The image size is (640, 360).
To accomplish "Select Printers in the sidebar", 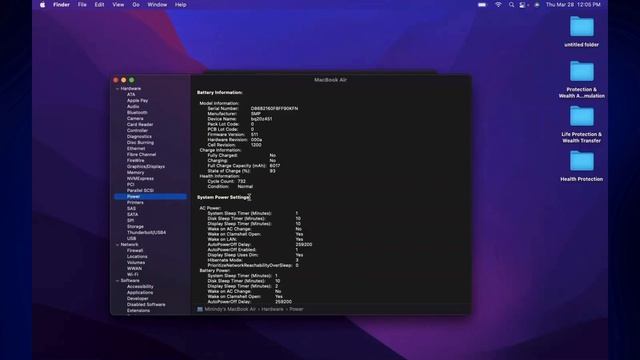I will [135, 202].
